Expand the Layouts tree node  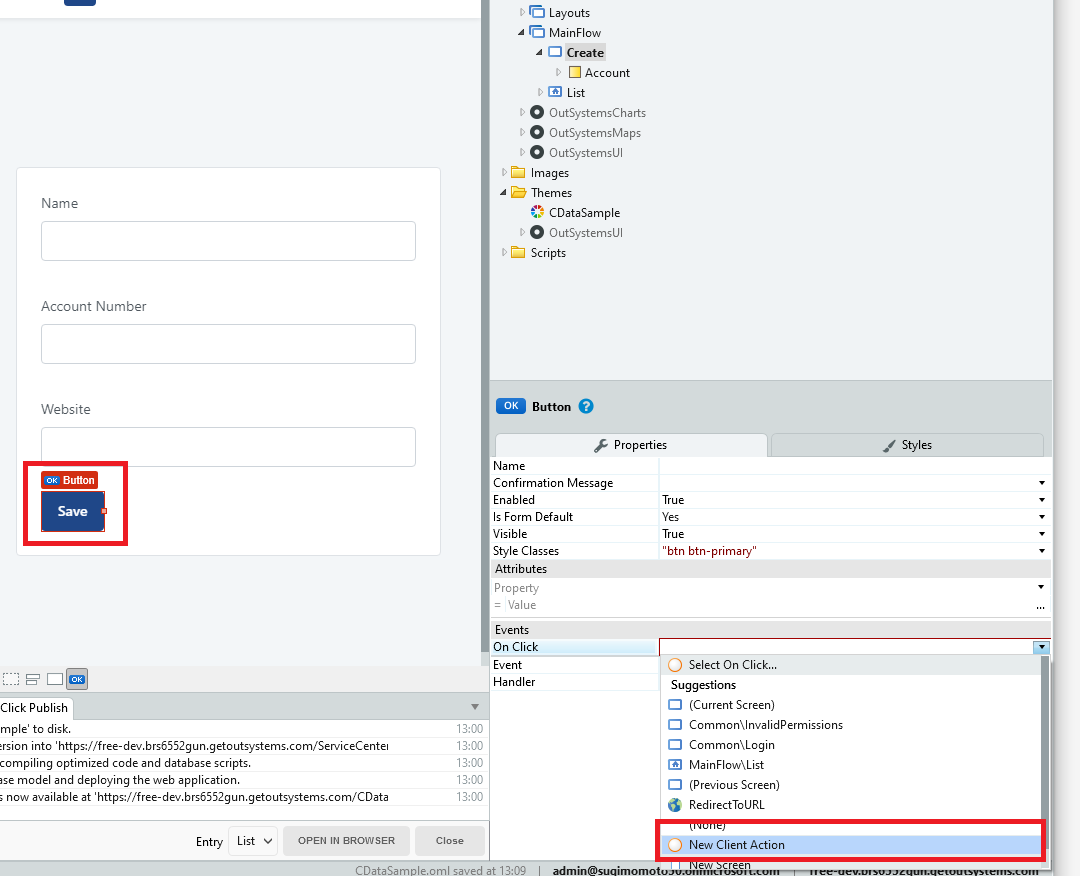click(522, 12)
